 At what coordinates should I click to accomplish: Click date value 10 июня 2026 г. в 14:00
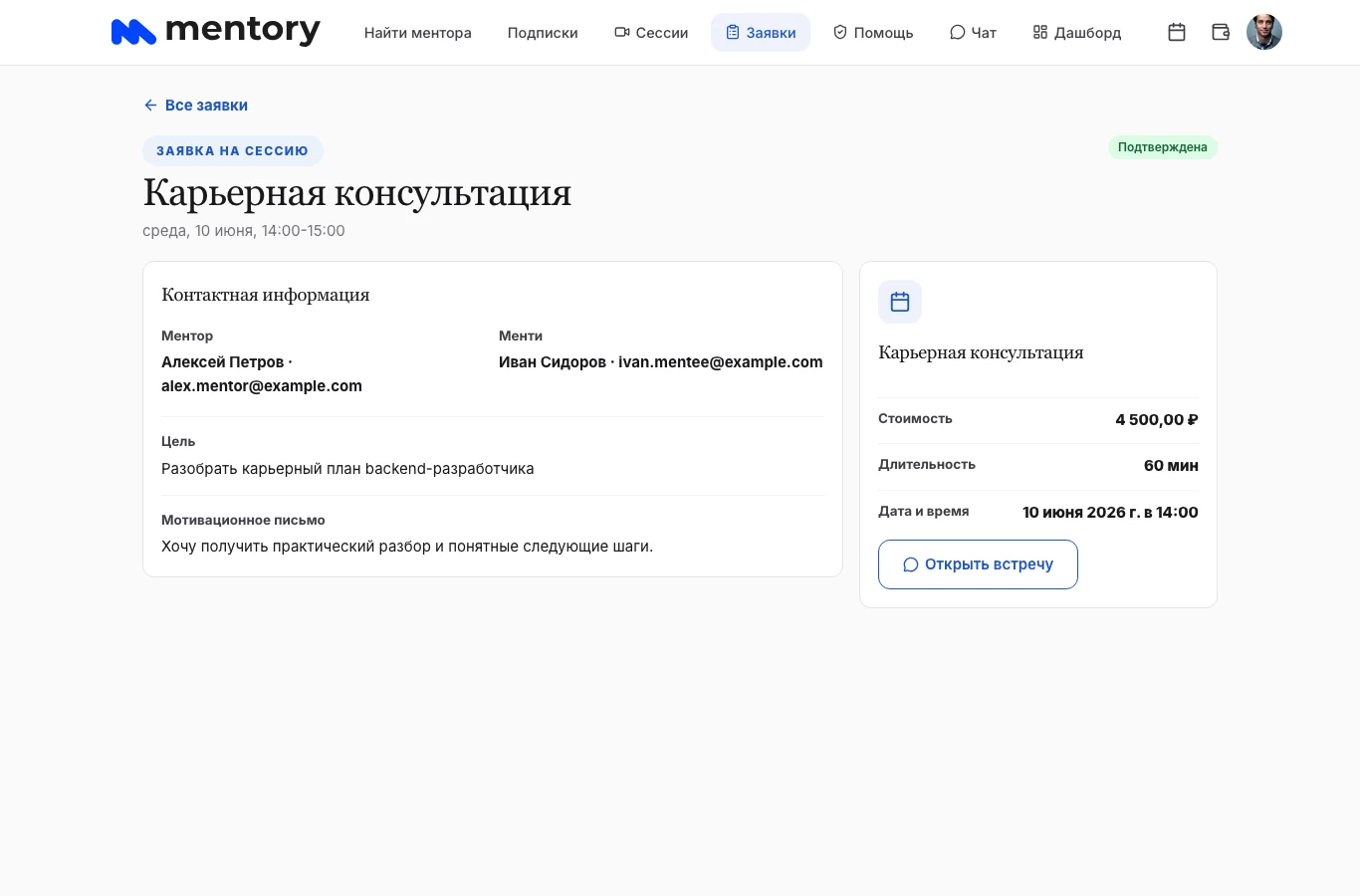click(x=1110, y=513)
